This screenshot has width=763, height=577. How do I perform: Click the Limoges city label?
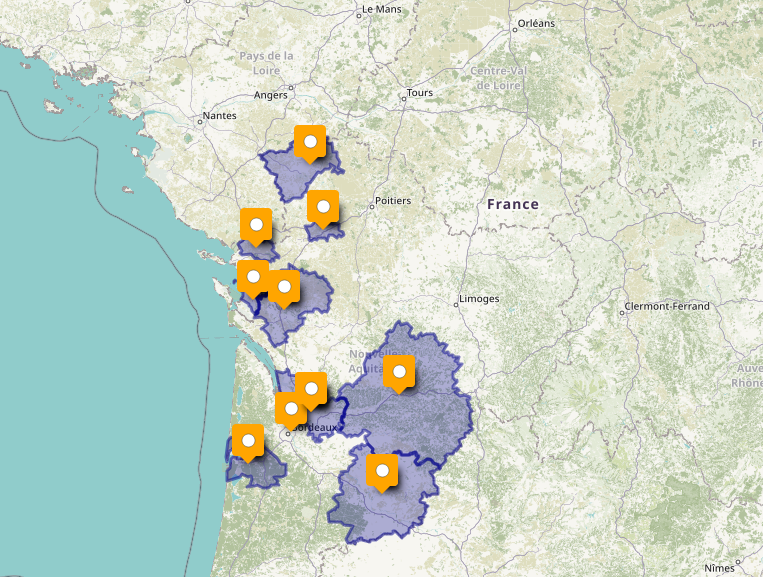pos(479,299)
